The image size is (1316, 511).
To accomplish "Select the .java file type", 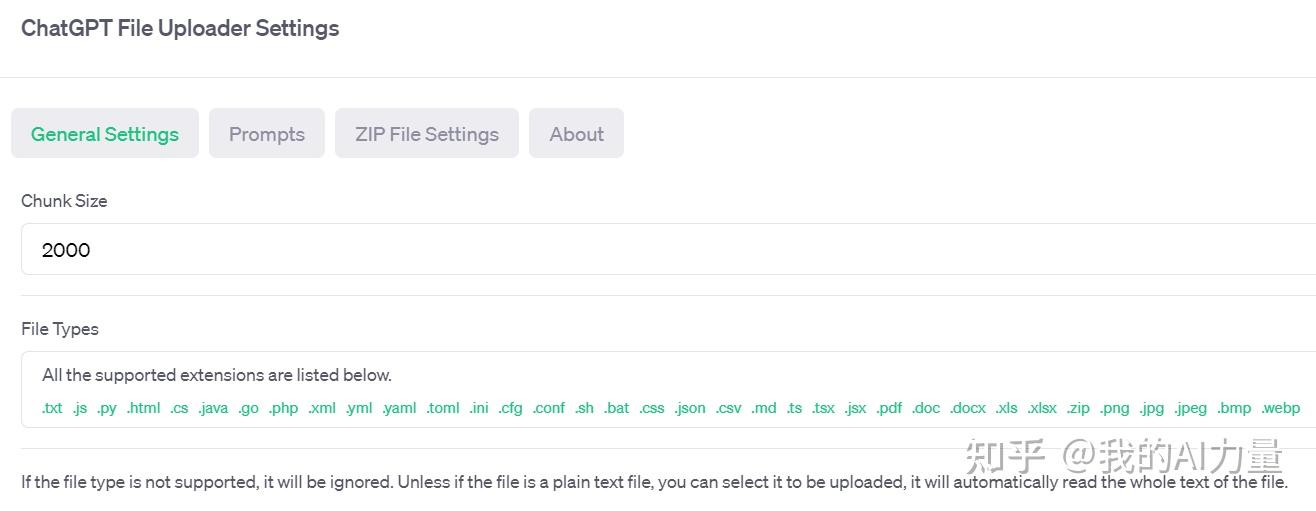I will tap(213, 408).
